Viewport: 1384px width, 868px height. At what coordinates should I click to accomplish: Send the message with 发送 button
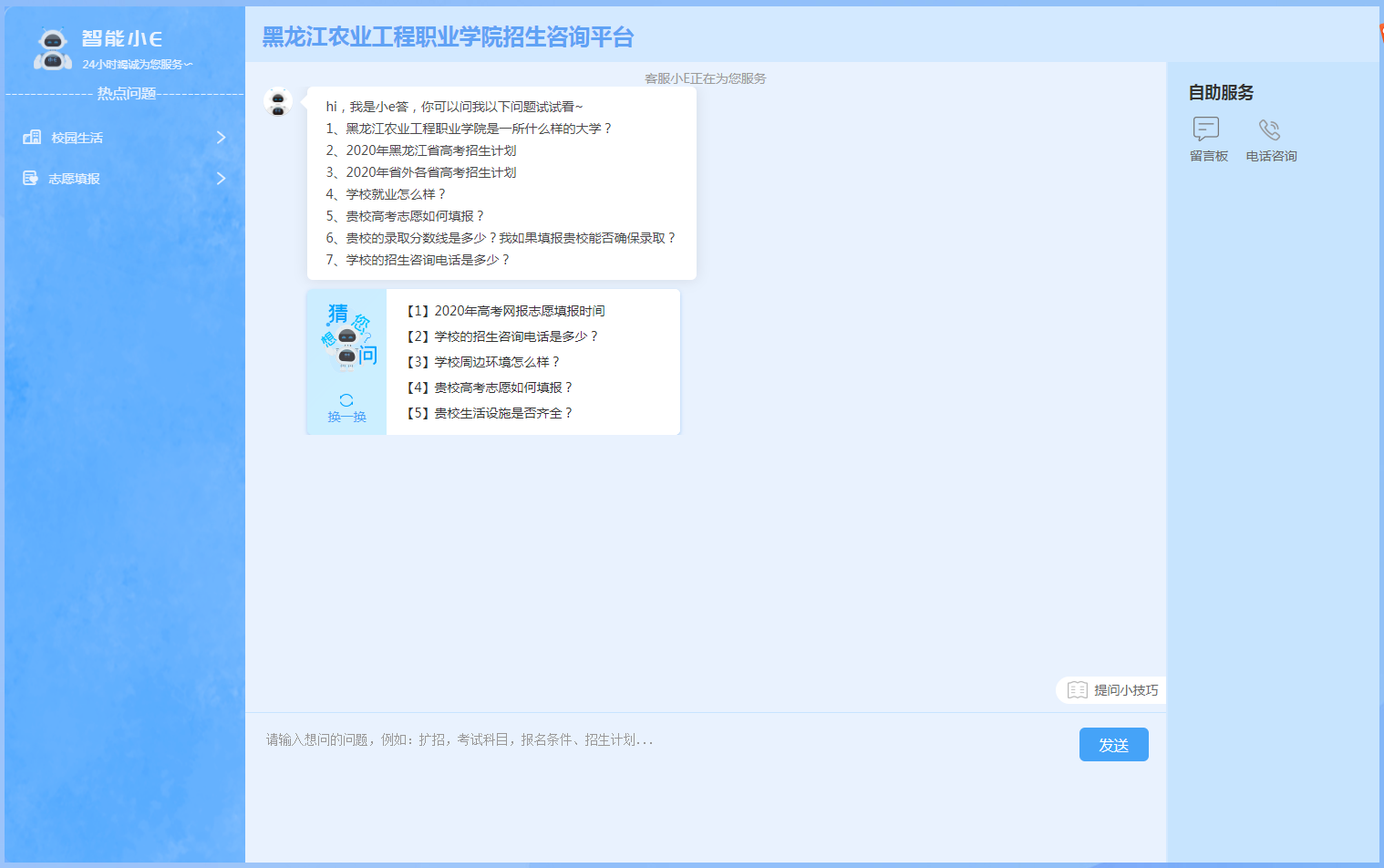(1114, 745)
